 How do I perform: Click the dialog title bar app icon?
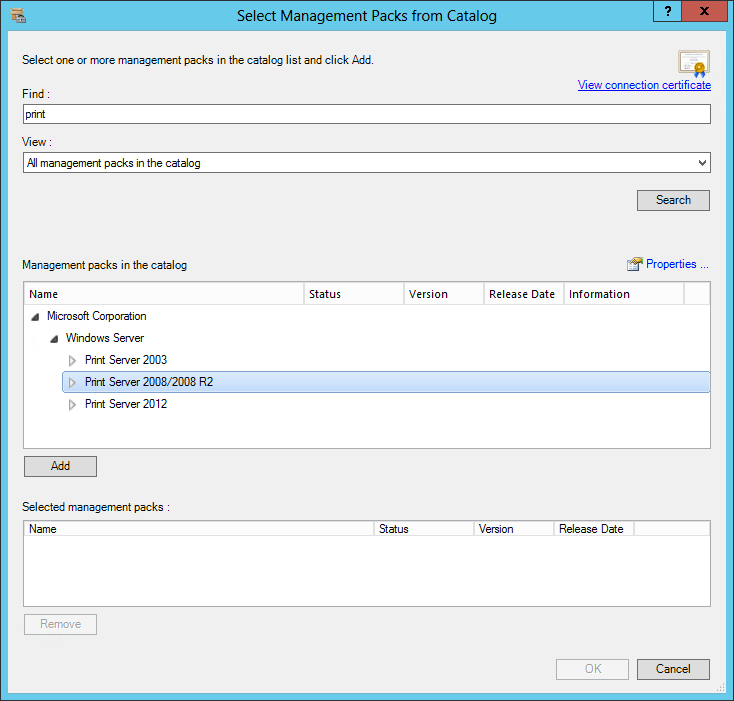[x=19, y=15]
